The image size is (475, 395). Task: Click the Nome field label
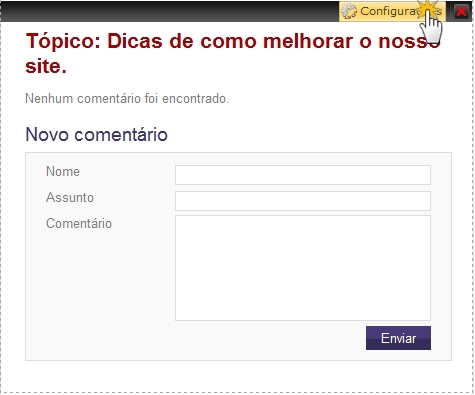63,171
